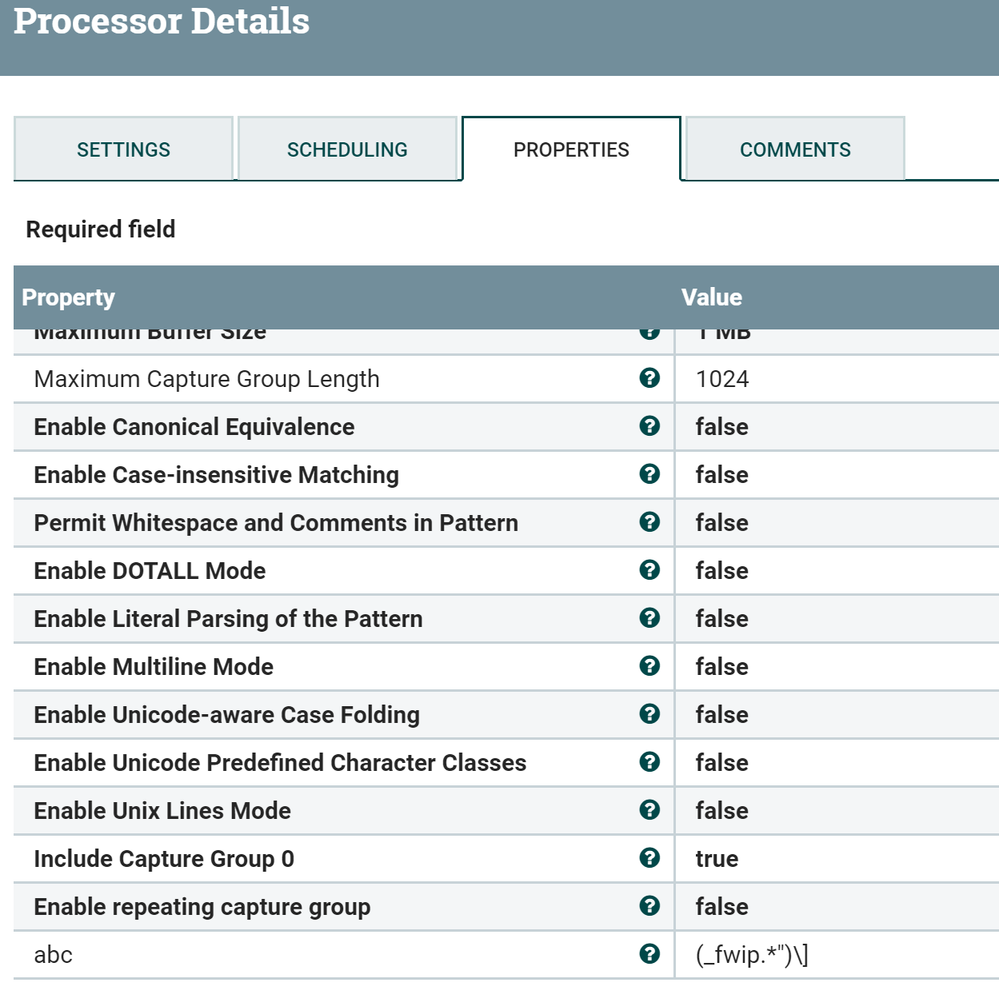Screen dimensions: 999x994
Task: Click help icon for Enable Canonical Equivalence
Action: pos(649,427)
